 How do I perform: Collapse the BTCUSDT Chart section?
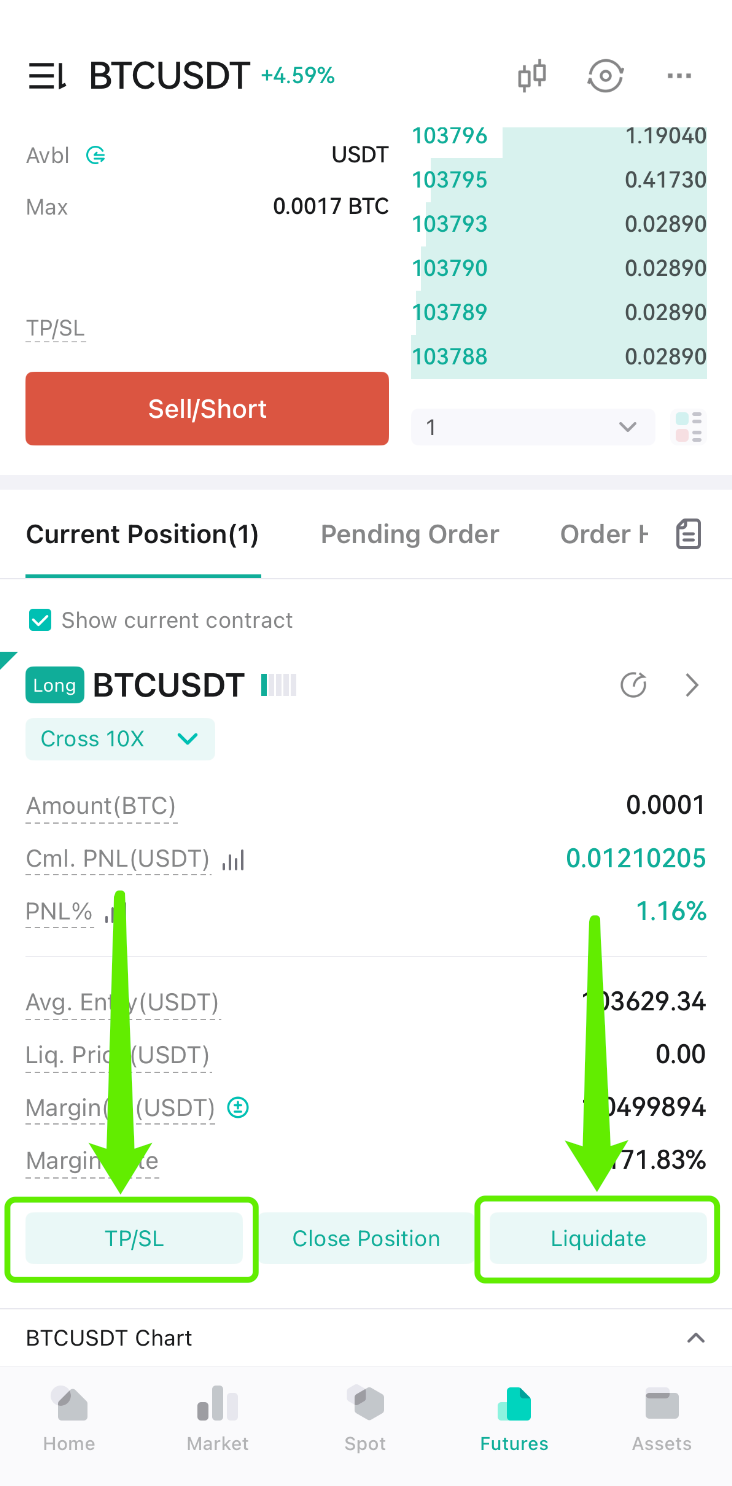tap(696, 1338)
